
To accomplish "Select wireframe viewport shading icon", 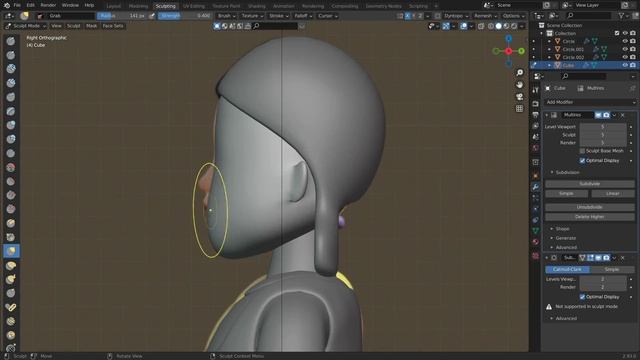I will click(x=491, y=26).
